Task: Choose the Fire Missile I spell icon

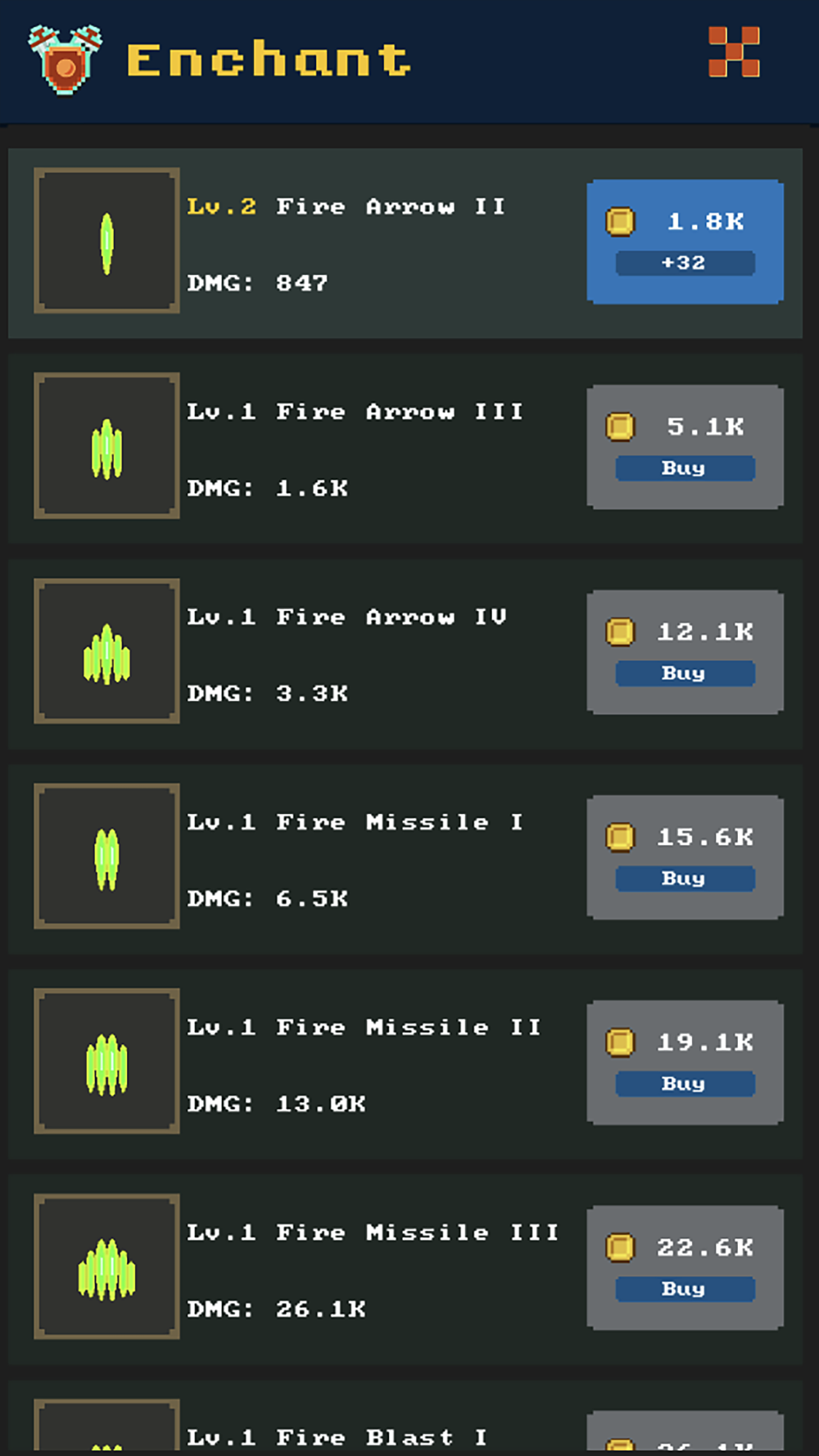Action: (106, 857)
